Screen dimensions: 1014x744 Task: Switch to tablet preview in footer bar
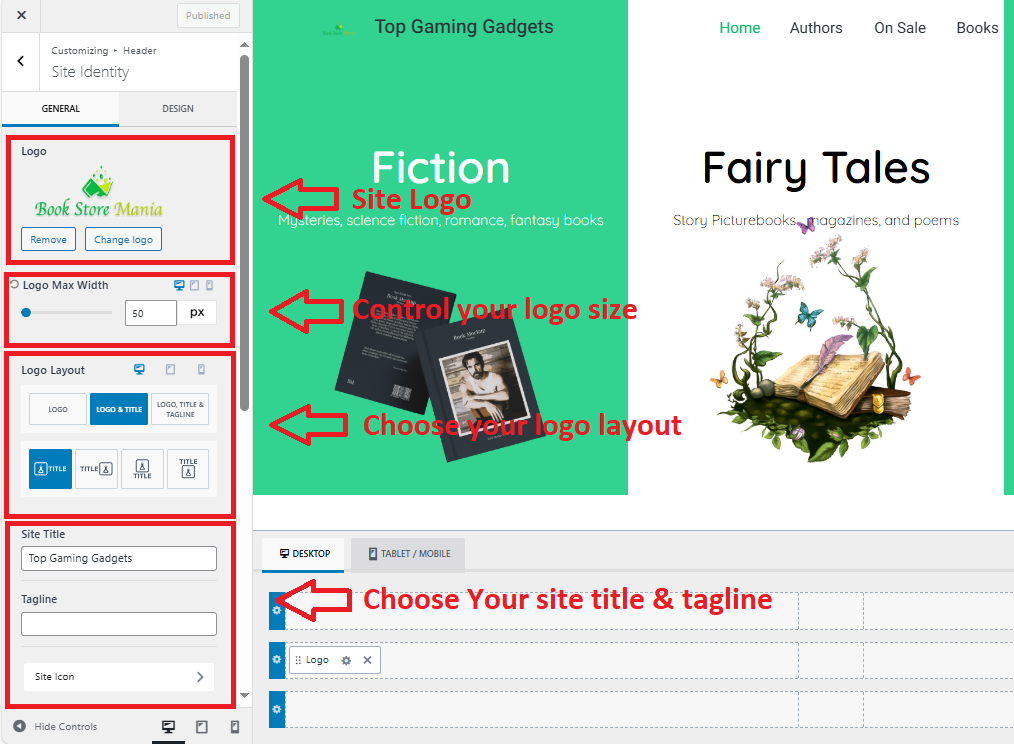tap(201, 727)
